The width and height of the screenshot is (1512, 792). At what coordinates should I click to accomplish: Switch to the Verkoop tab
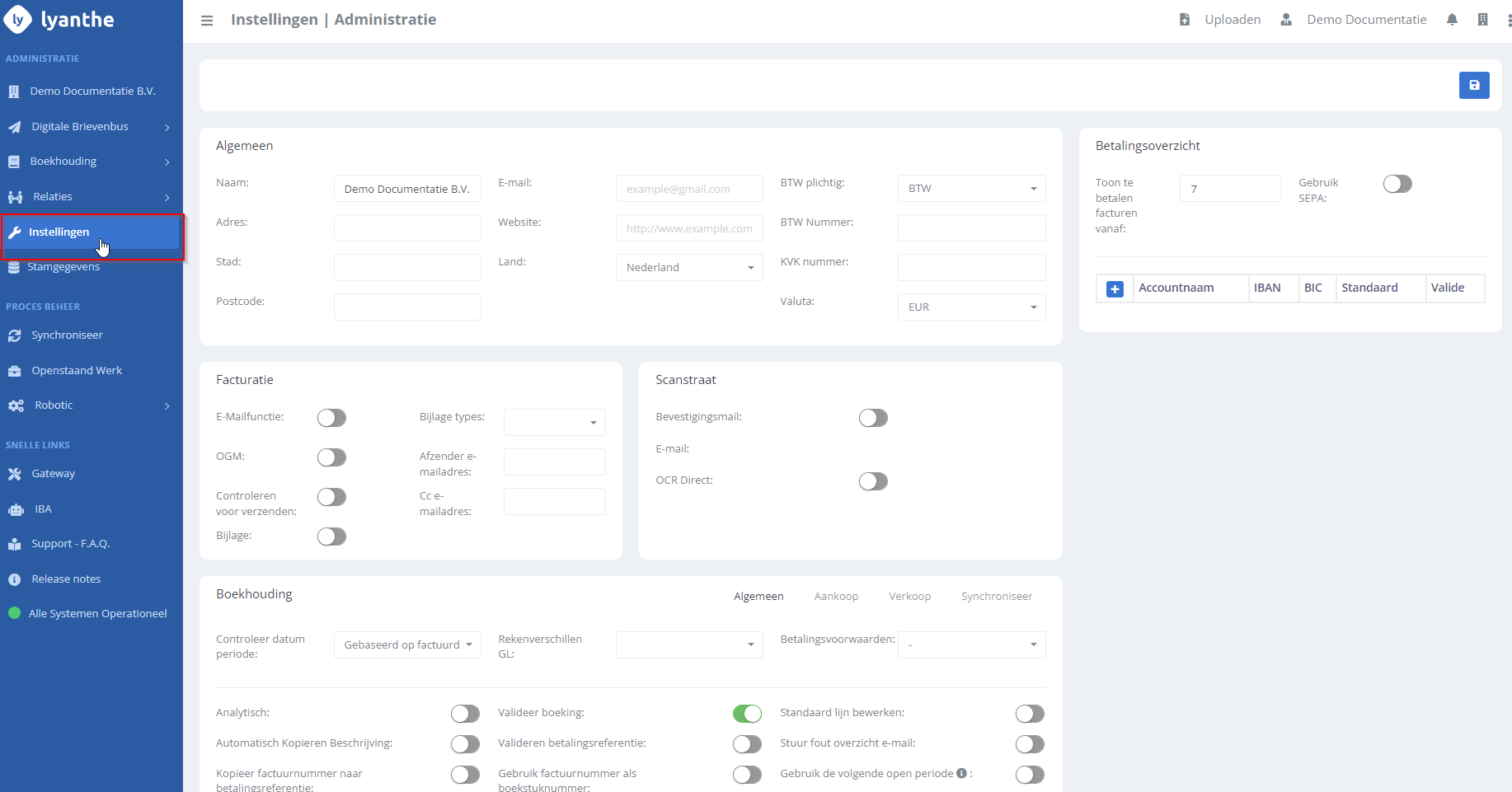[909, 597]
